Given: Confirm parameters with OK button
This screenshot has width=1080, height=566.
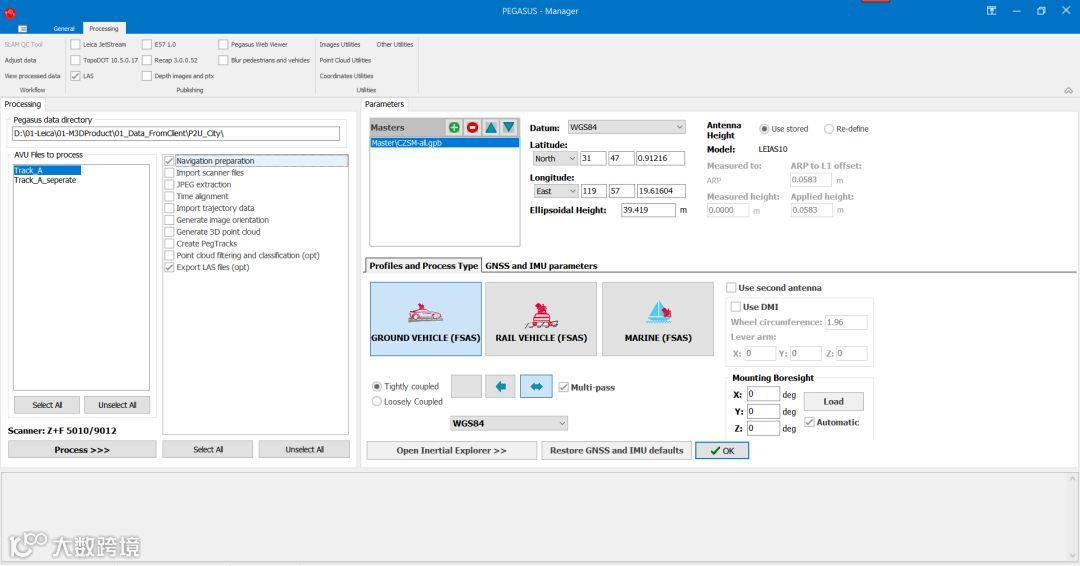Looking at the screenshot, I should [x=722, y=450].
